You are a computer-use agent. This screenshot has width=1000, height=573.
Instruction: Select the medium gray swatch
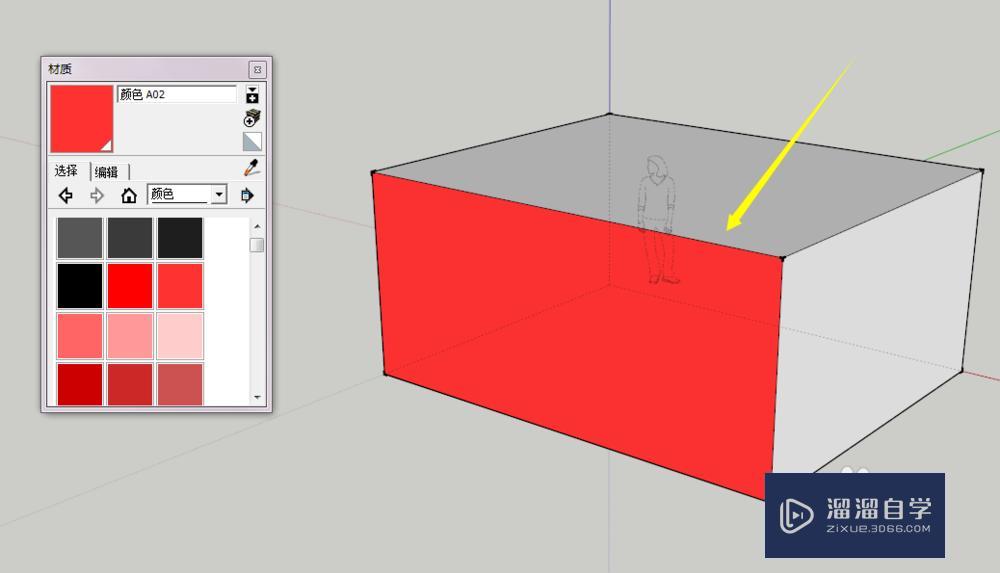pyautogui.click(x=80, y=238)
